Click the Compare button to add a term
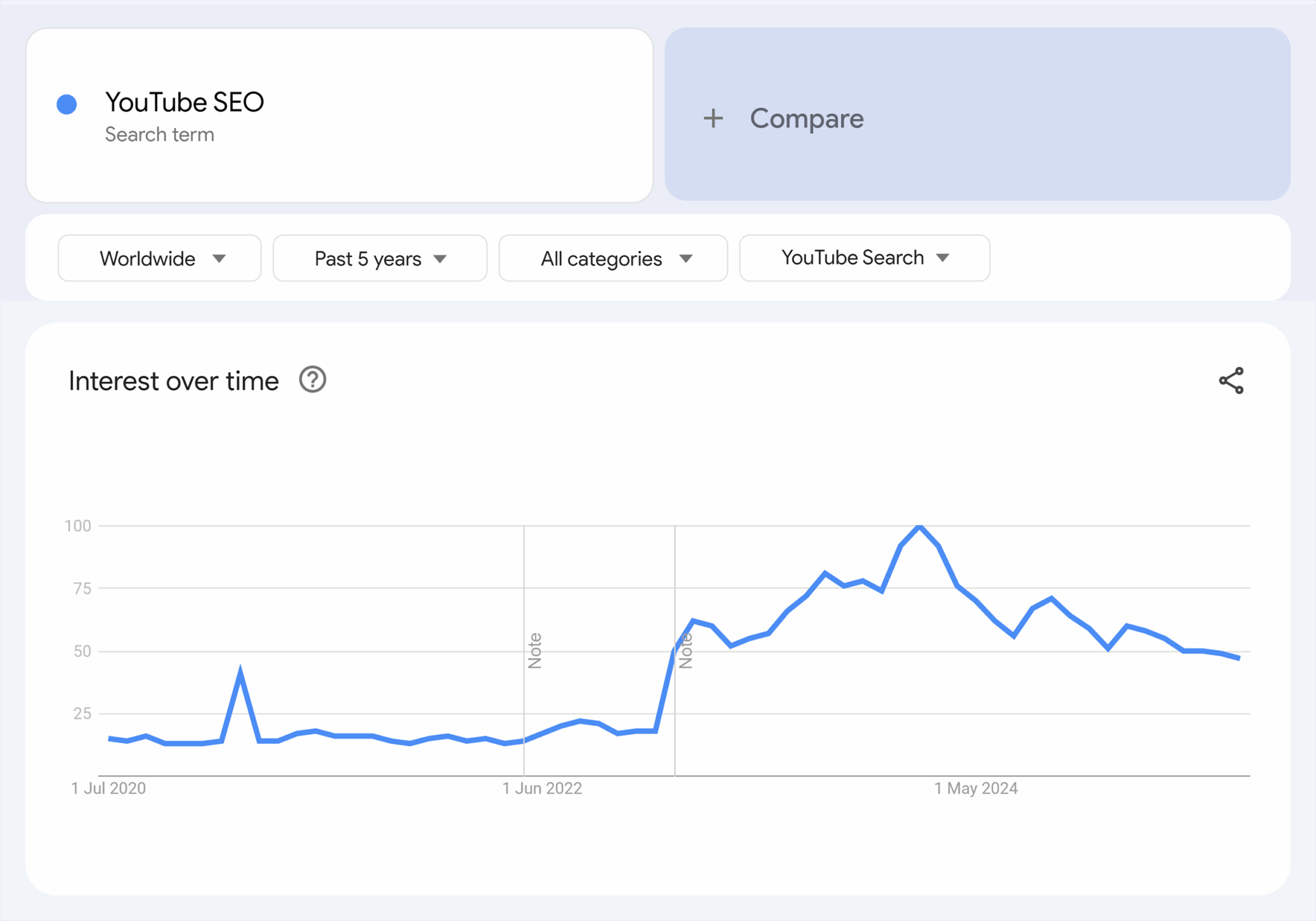 [x=806, y=118]
